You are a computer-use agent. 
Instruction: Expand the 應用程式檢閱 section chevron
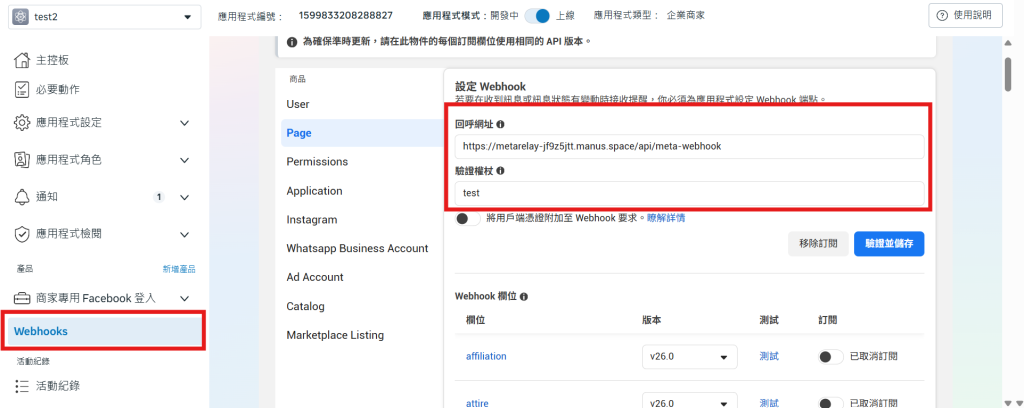pos(185,234)
